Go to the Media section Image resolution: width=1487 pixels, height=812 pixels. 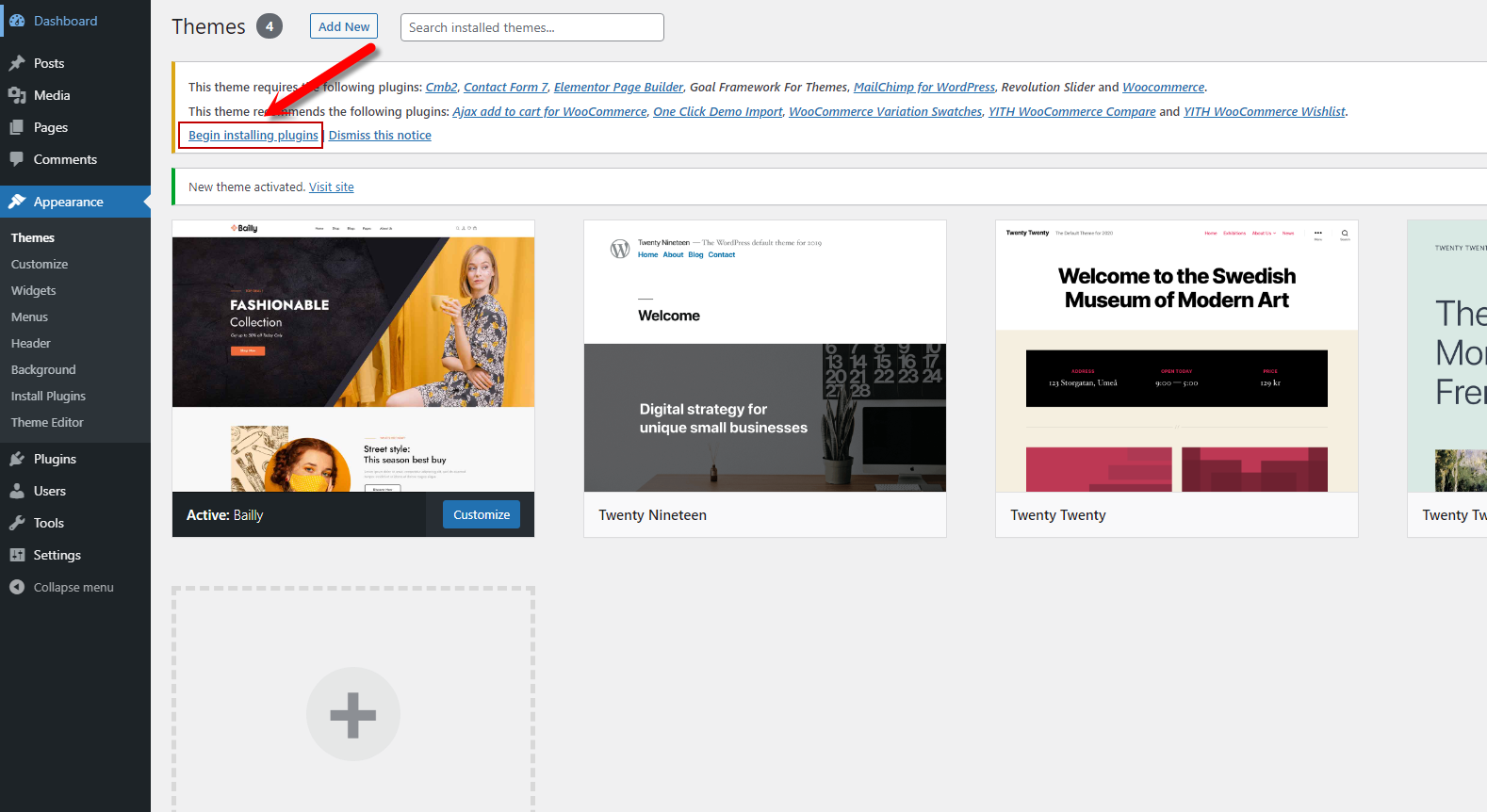pos(75,95)
